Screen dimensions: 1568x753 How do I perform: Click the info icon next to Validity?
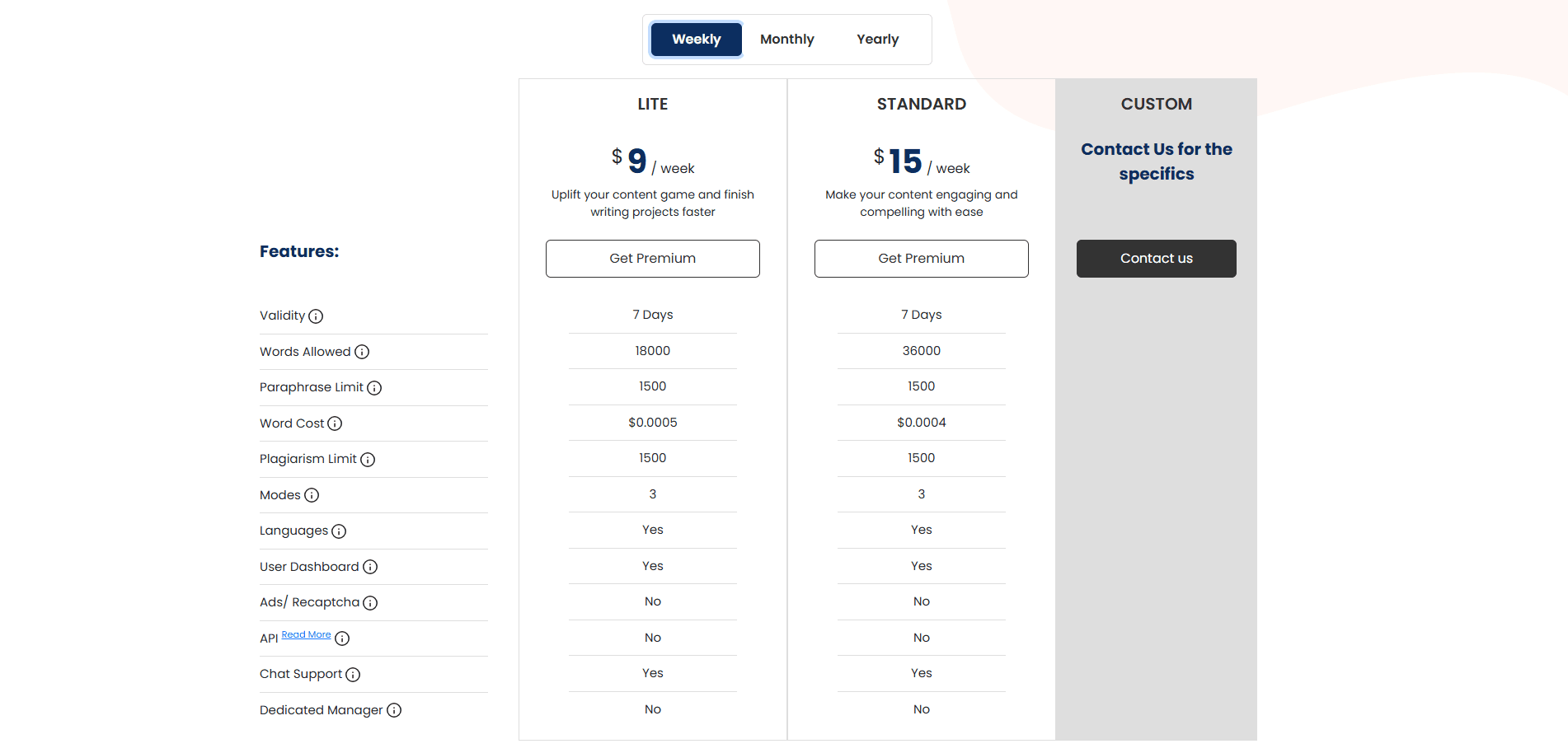pyautogui.click(x=316, y=316)
